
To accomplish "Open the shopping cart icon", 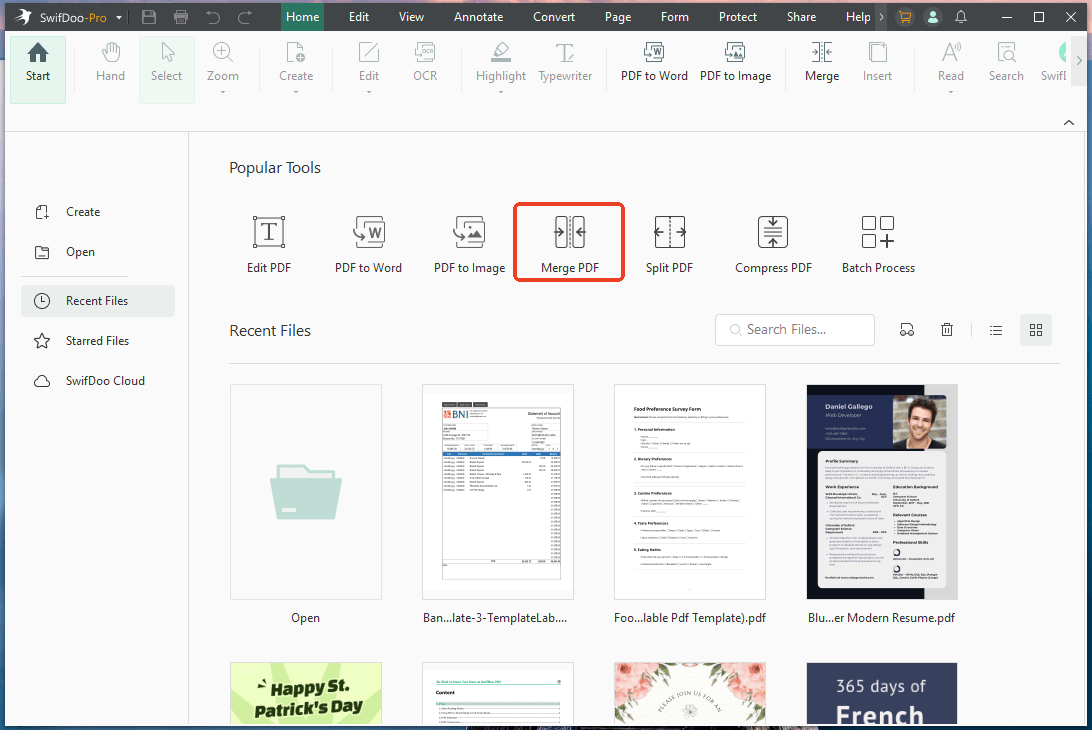I will (905, 17).
